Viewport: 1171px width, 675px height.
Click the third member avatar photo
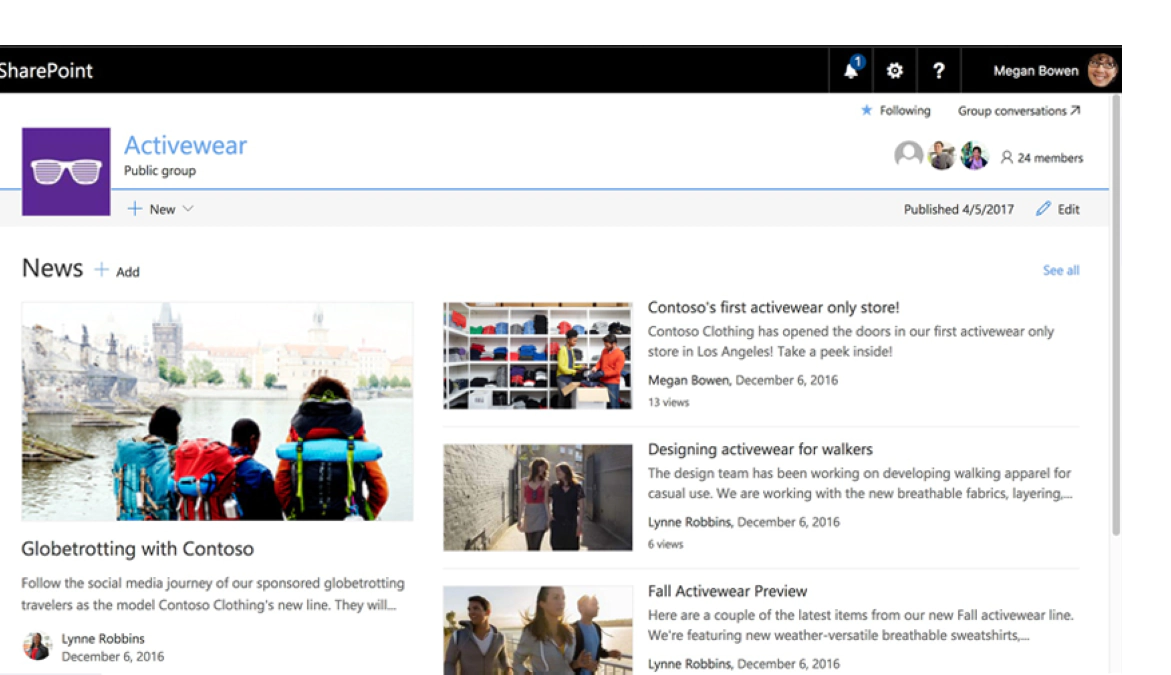click(x=974, y=155)
